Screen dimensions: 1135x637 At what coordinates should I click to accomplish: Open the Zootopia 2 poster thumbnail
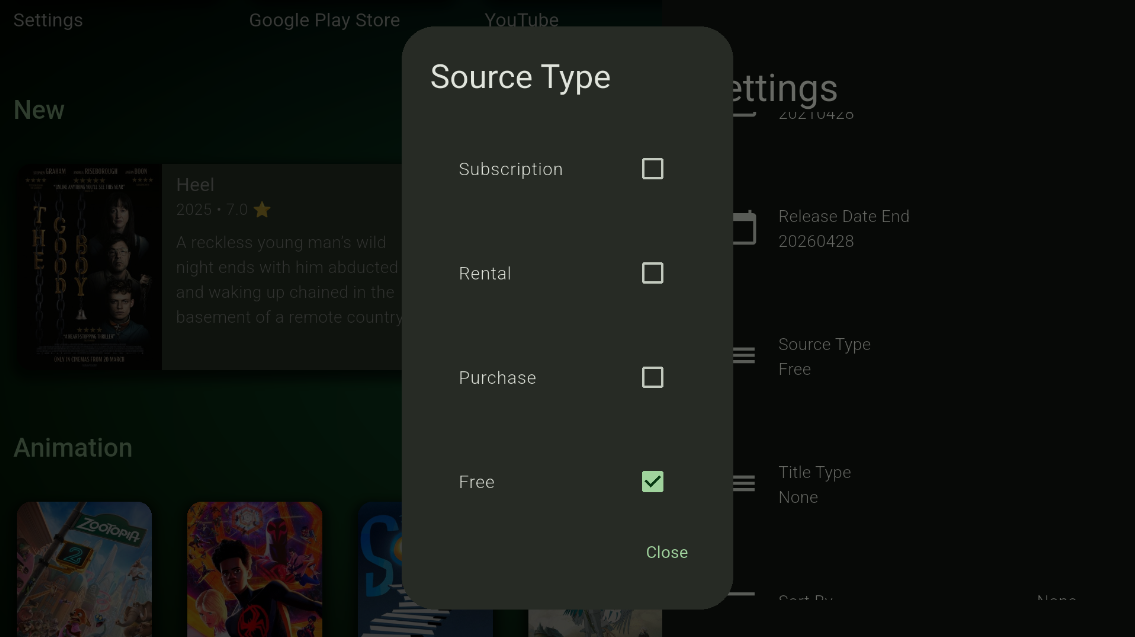click(x=84, y=568)
